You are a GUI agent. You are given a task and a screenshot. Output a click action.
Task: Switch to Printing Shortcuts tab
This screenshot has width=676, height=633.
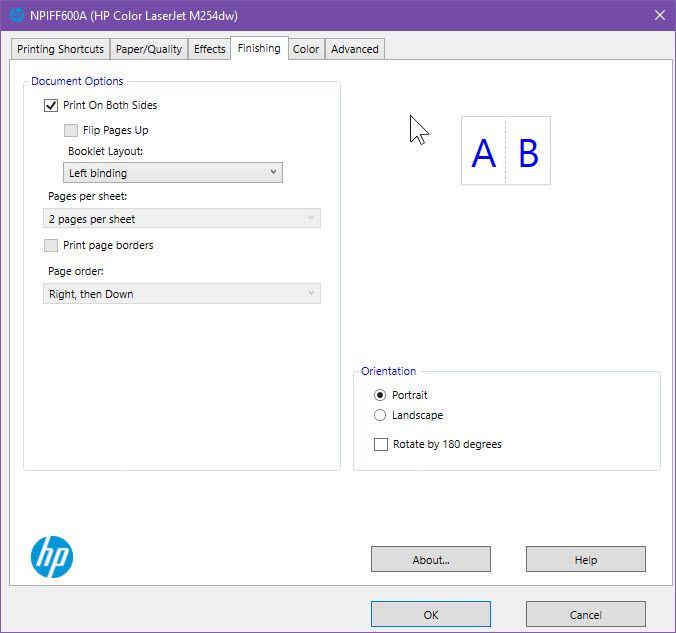coord(60,49)
